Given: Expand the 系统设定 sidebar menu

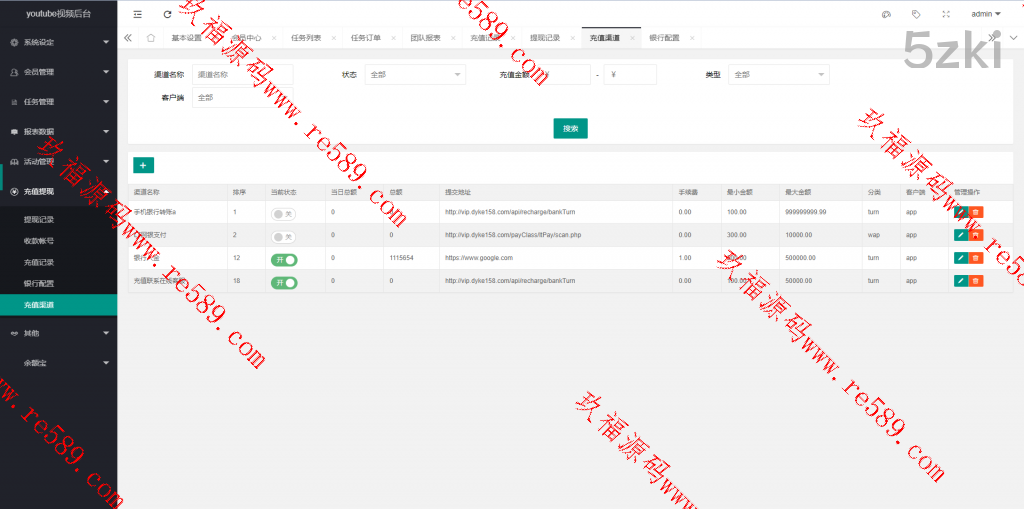Looking at the screenshot, I should point(58,42).
